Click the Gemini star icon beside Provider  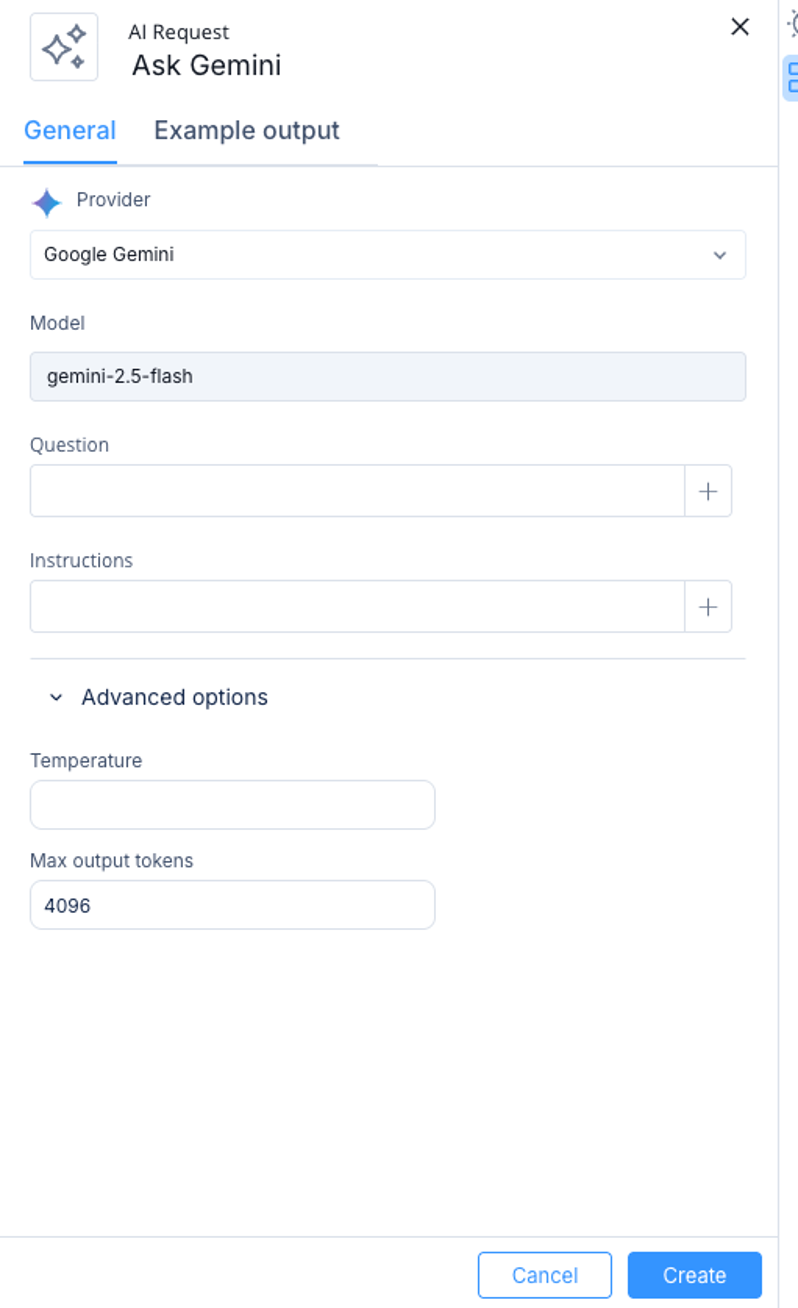tap(46, 203)
